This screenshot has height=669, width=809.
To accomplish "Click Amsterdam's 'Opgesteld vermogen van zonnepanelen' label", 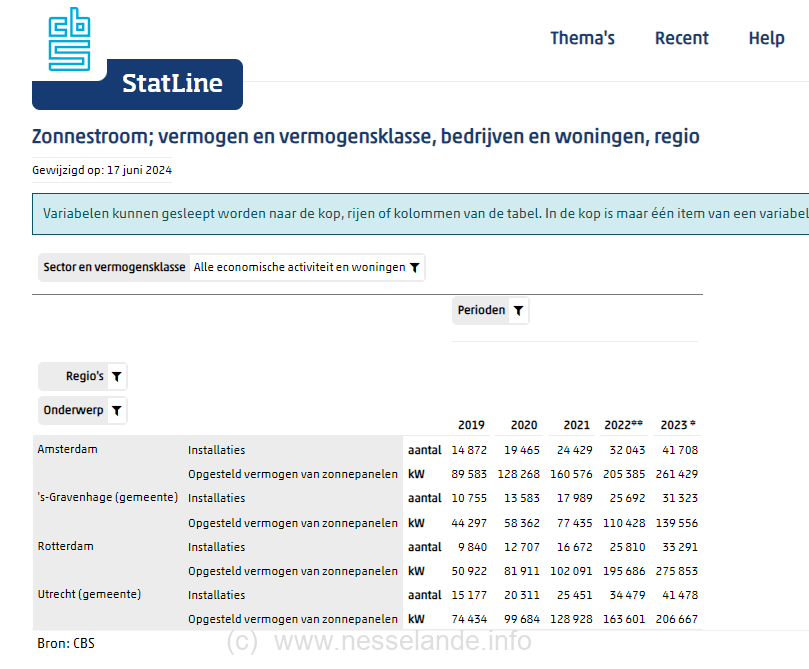I will point(293,475).
